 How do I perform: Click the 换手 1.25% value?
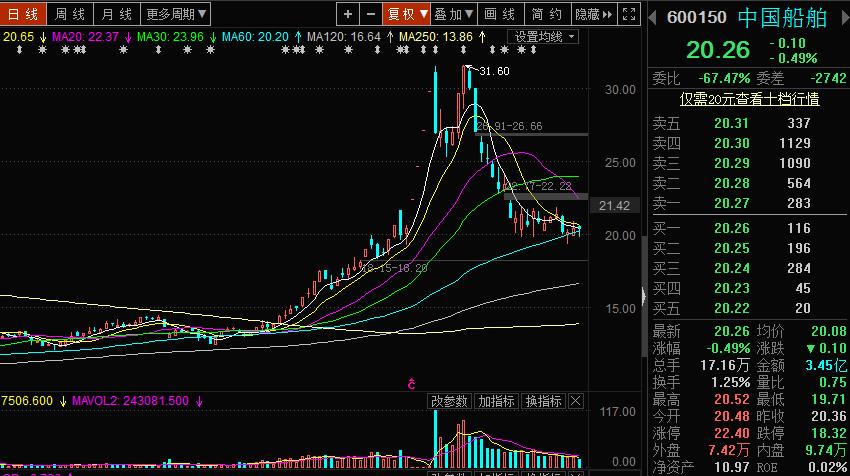click(x=731, y=383)
